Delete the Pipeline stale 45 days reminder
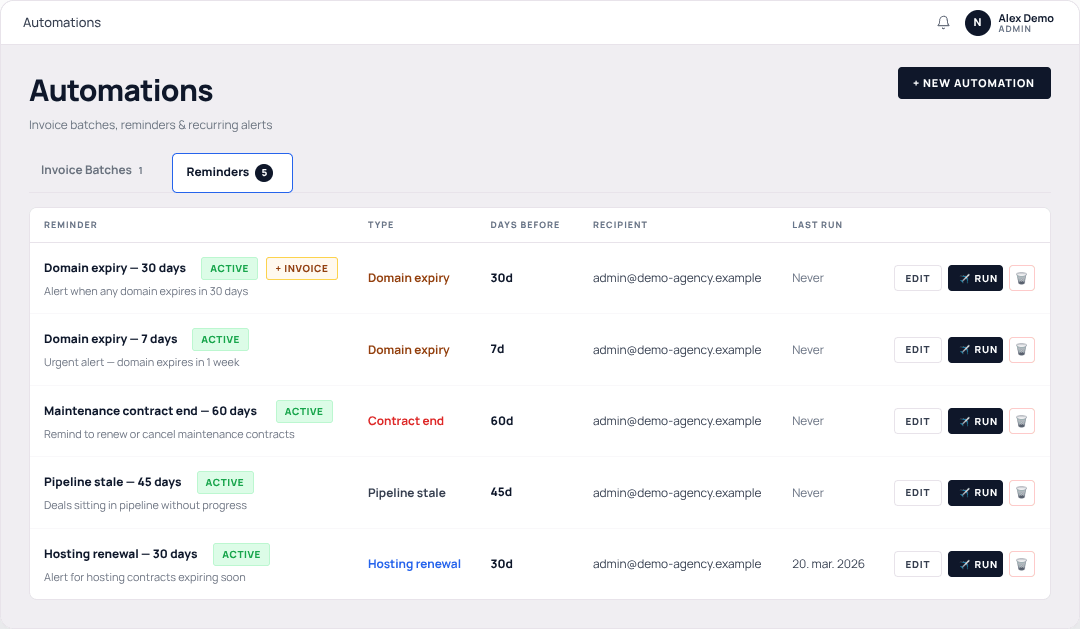This screenshot has width=1080, height=629. coord(1021,493)
